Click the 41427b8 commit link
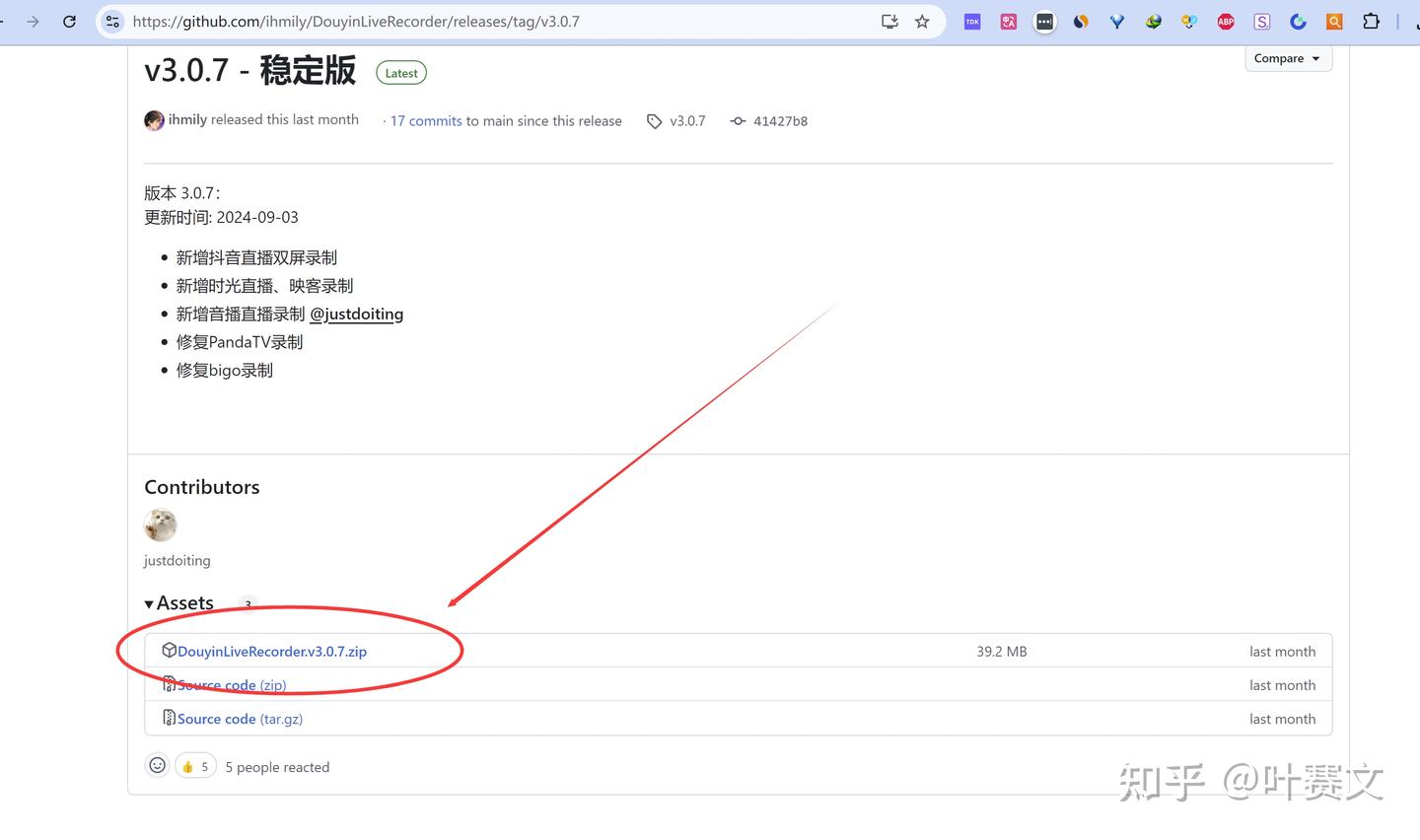1420x840 pixels. (780, 120)
